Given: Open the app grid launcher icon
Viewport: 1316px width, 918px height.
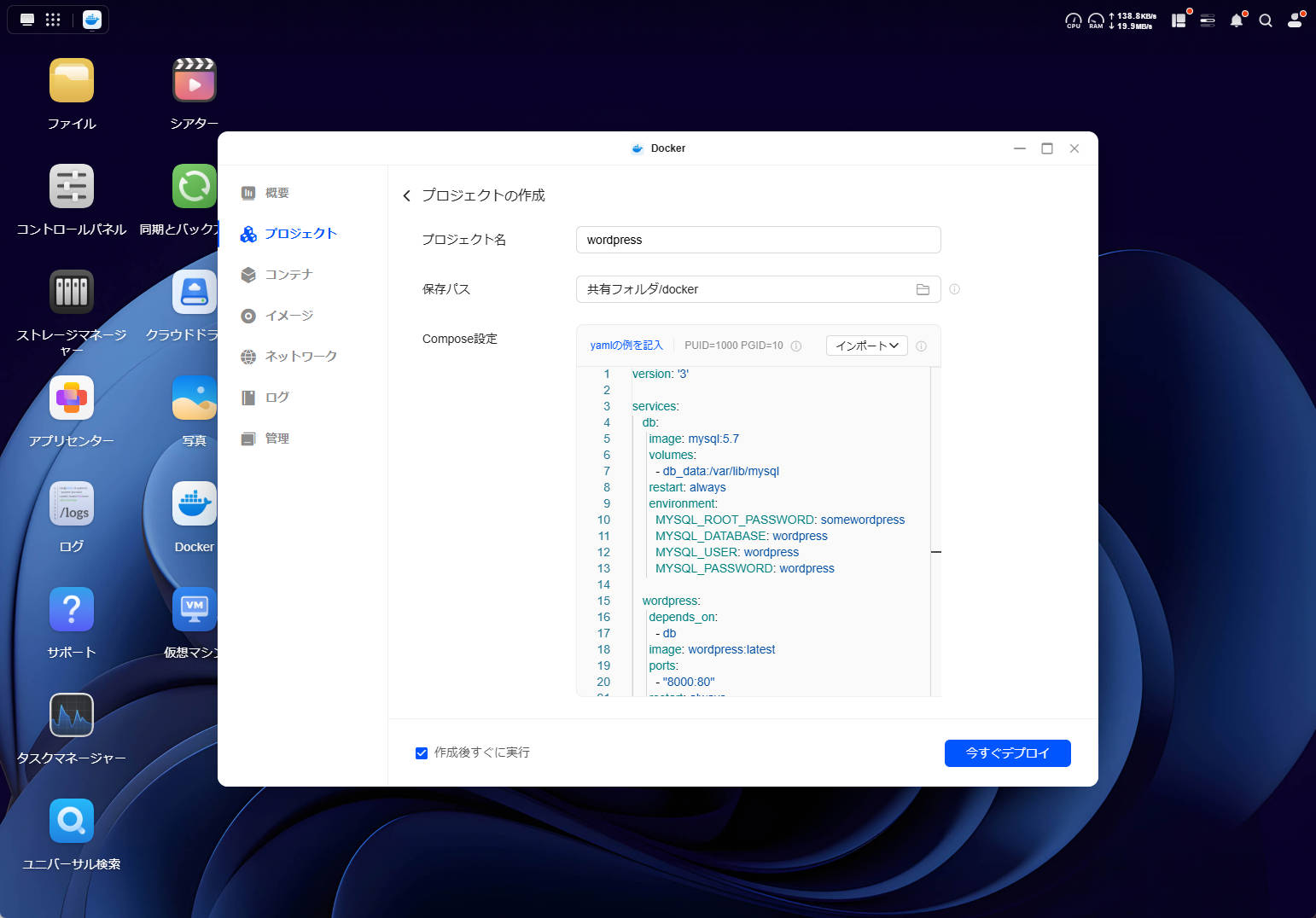Looking at the screenshot, I should point(53,20).
